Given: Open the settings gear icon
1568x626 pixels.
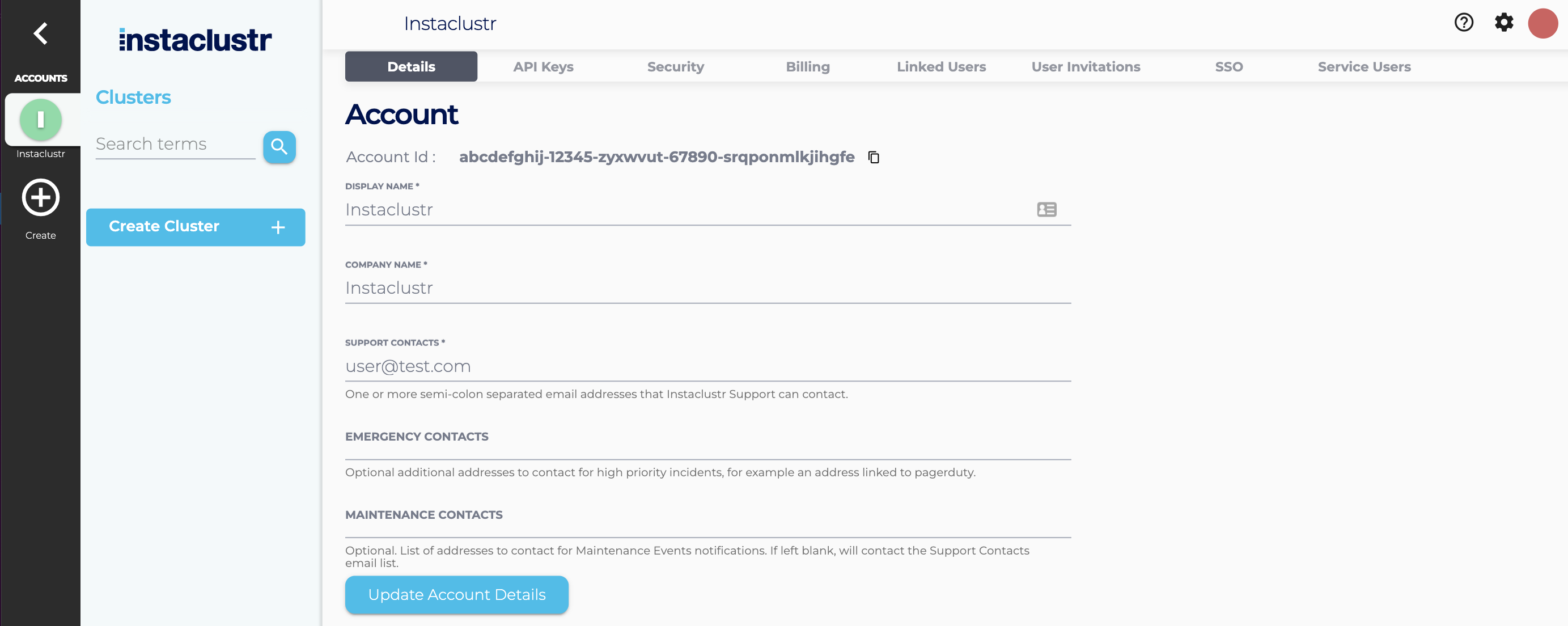Looking at the screenshot, I should tap(1503, 23).
